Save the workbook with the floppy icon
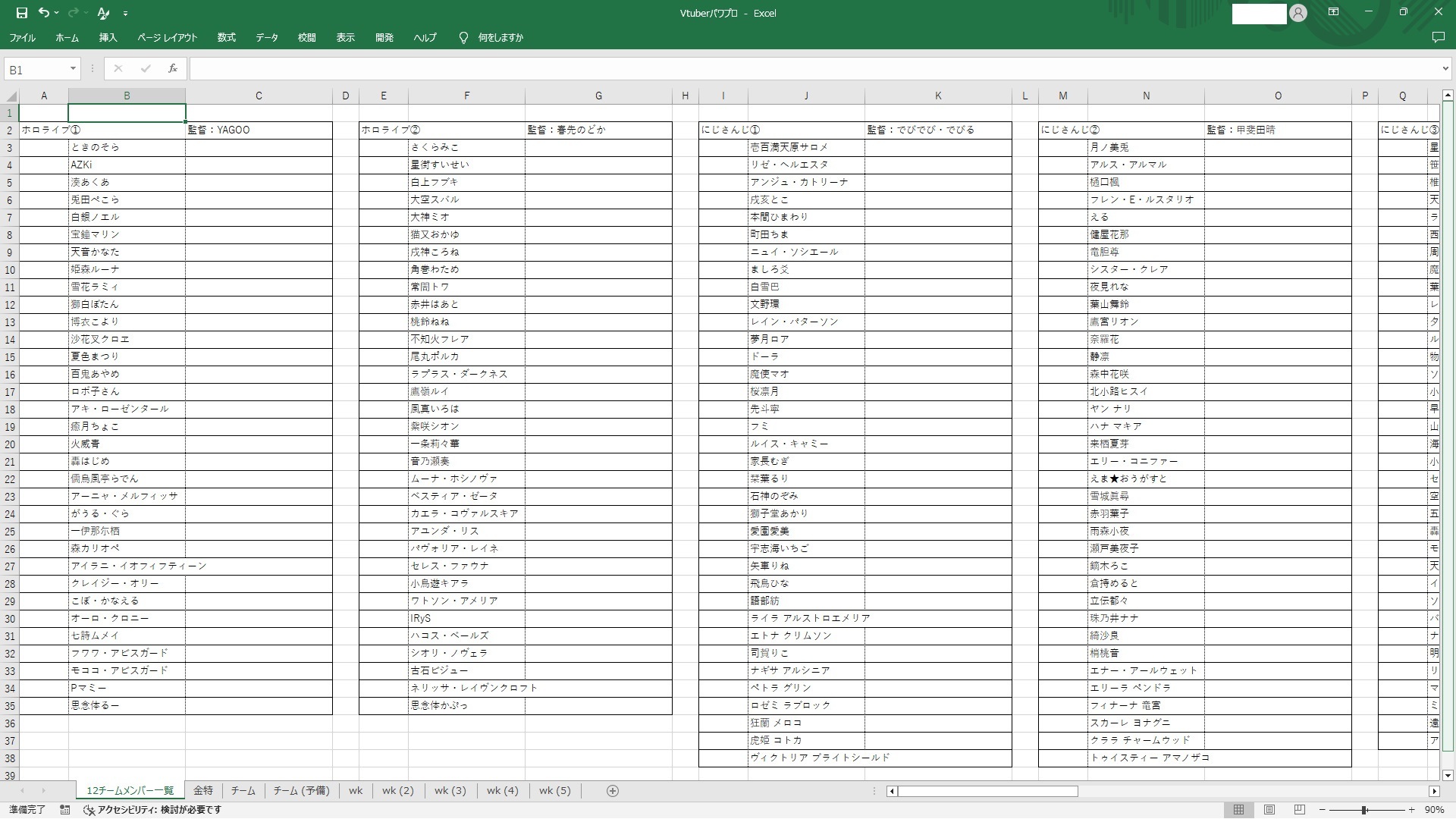 click(x=21, y=13)
